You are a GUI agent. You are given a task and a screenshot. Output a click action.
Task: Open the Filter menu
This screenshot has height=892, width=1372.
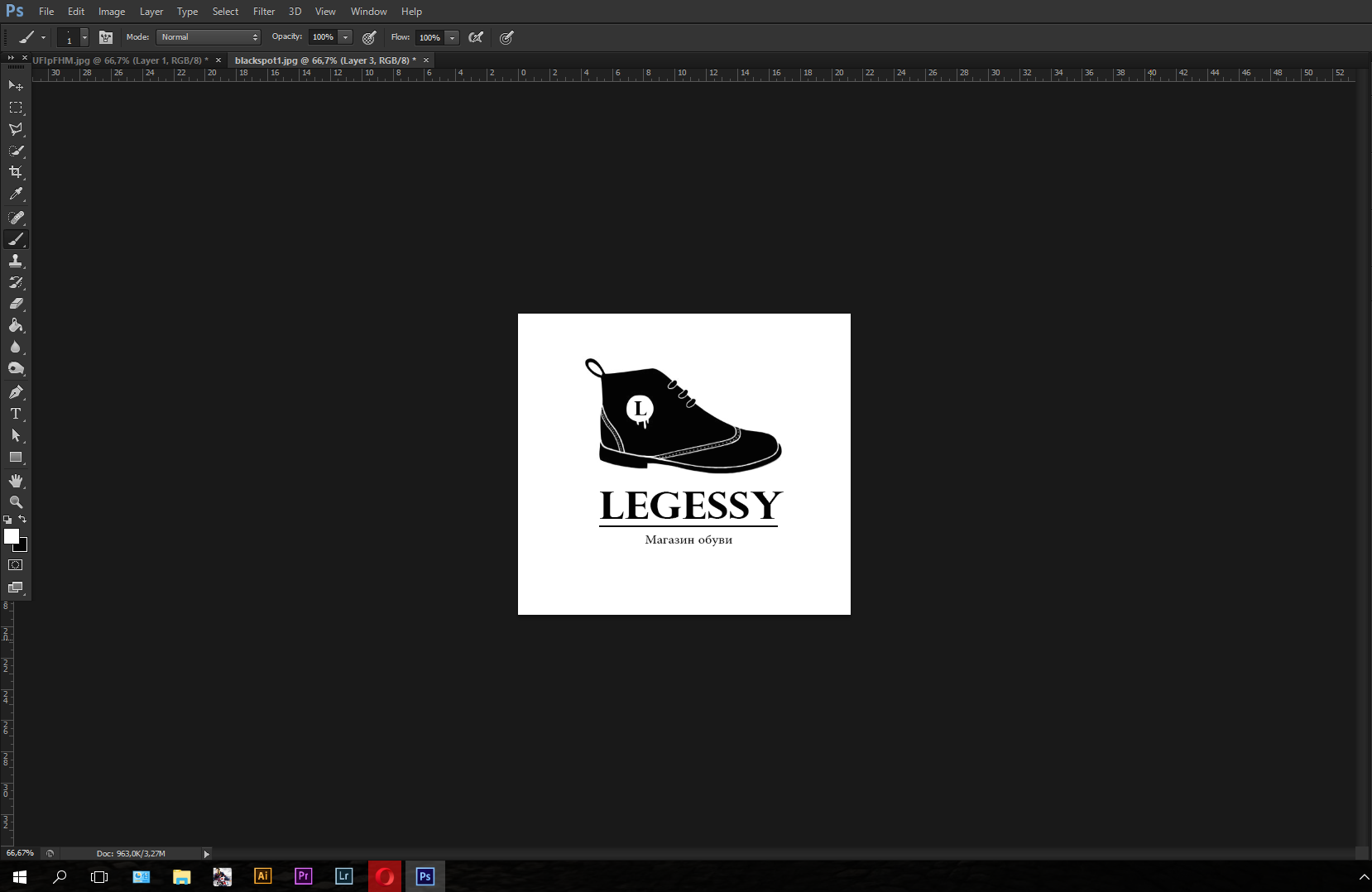(x=264, y=12)
